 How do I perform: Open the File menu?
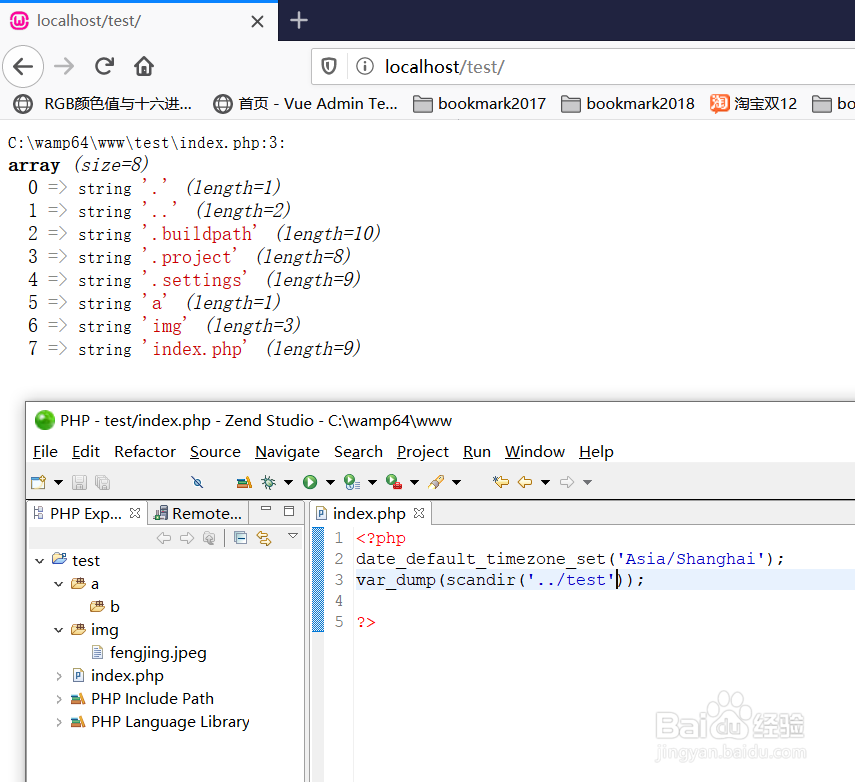45,452
